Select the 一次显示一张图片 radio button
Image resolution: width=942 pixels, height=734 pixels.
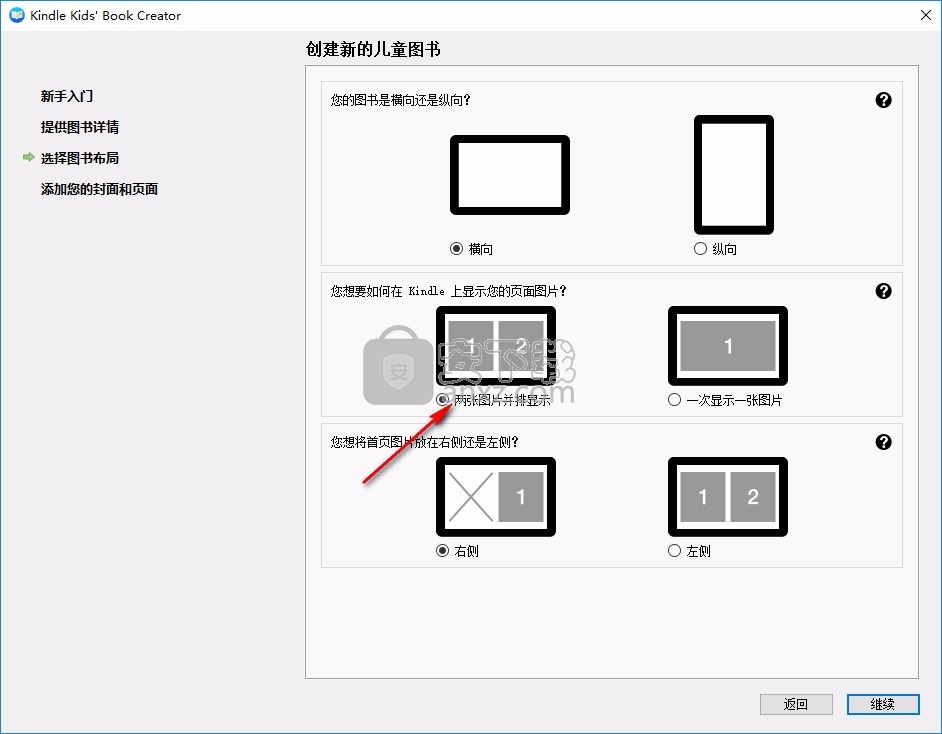[x=674, y=400]
